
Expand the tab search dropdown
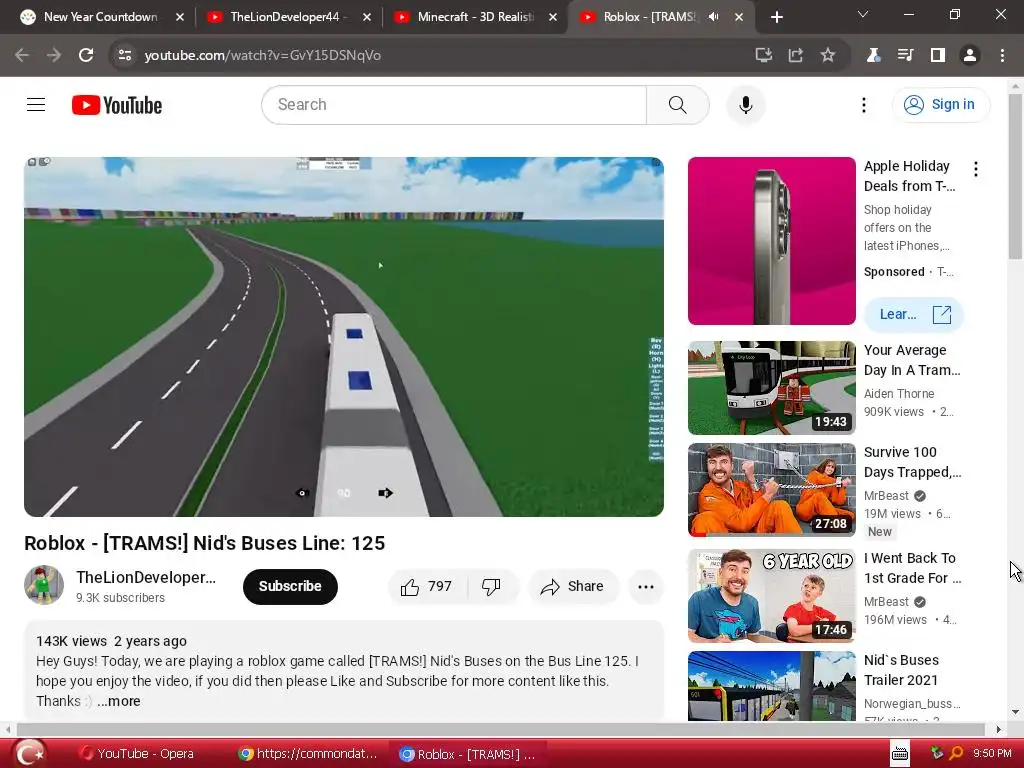pos(863,14)
